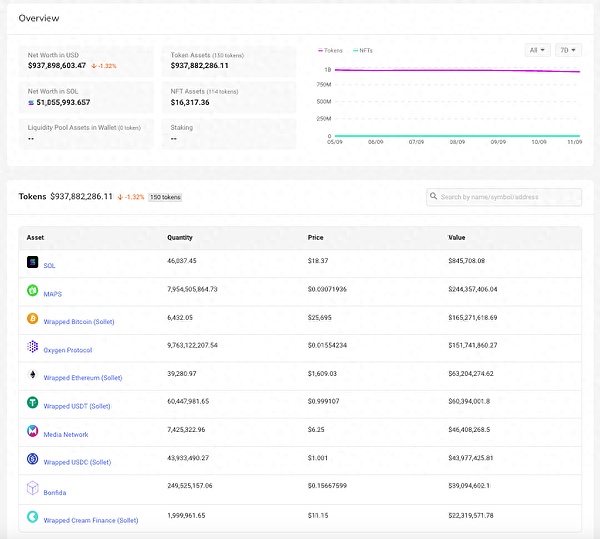
Task: Click the Price column header
Action: click(x=317, y=238)
